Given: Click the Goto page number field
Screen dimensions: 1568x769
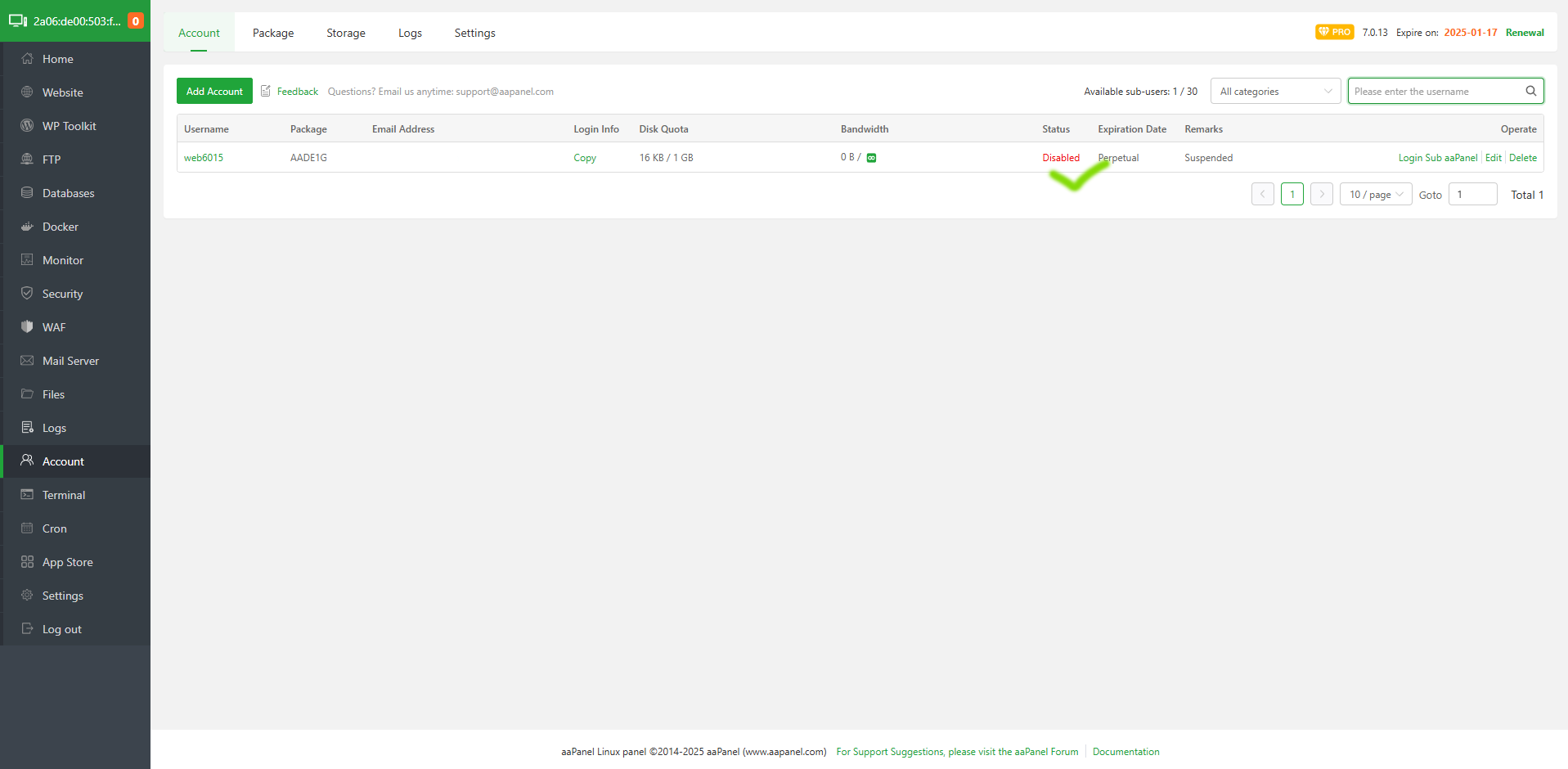Looking at the screenshot, I should (x=1473, y=194).
